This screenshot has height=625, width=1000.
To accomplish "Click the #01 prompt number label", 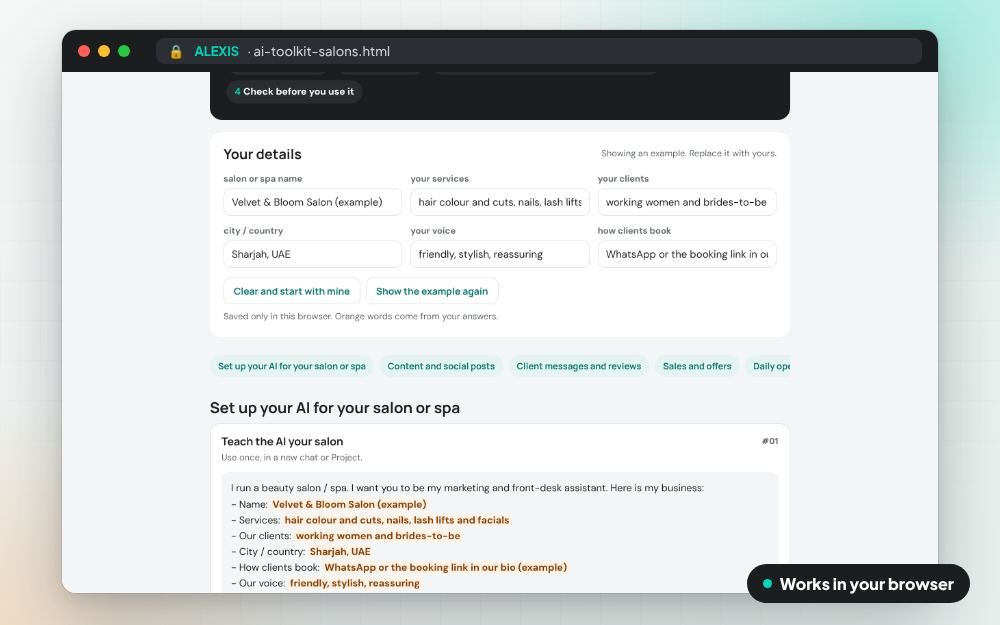I will 770,441.
